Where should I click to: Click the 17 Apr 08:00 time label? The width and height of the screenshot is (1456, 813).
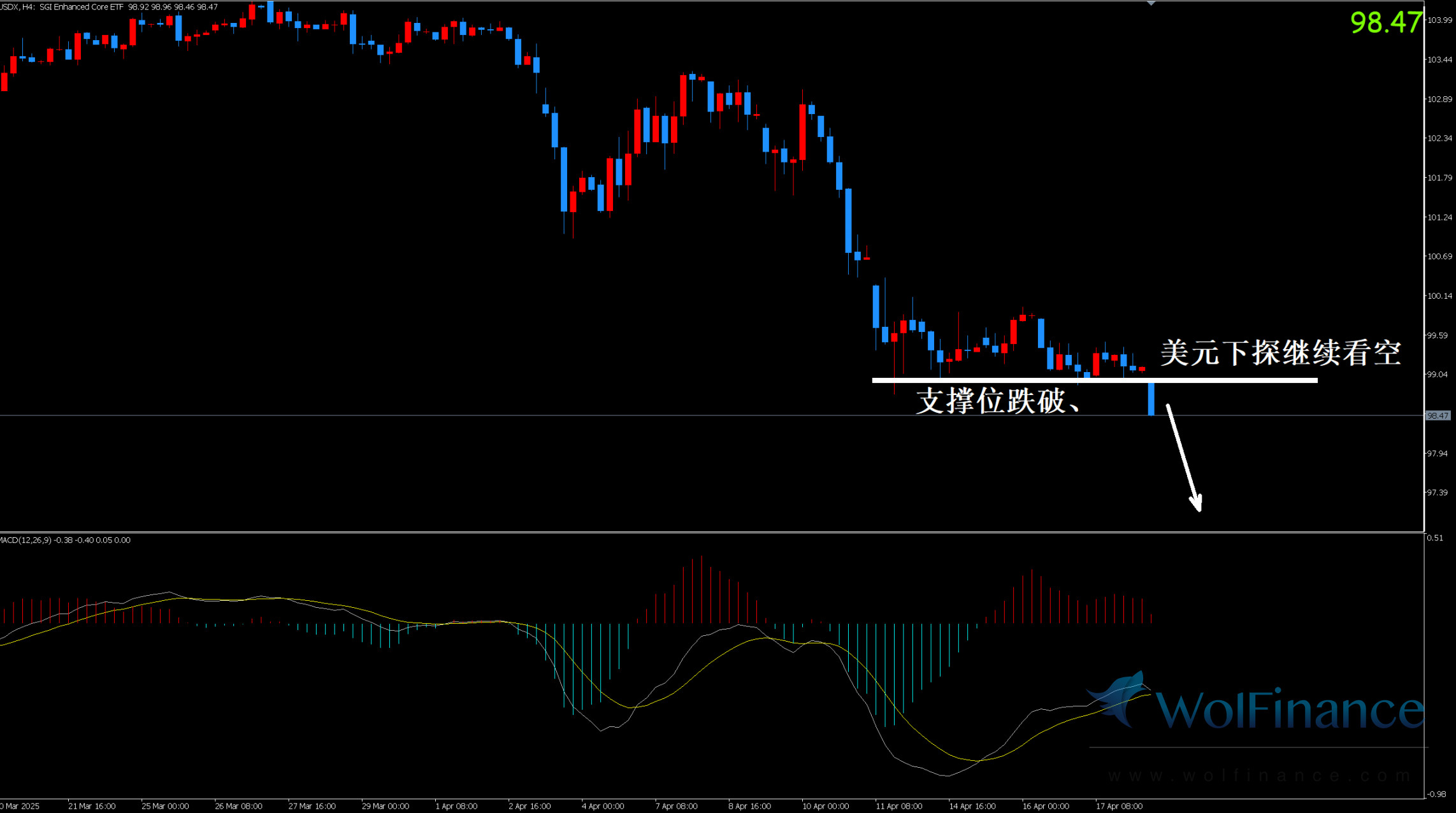(x=1119, y=806)
